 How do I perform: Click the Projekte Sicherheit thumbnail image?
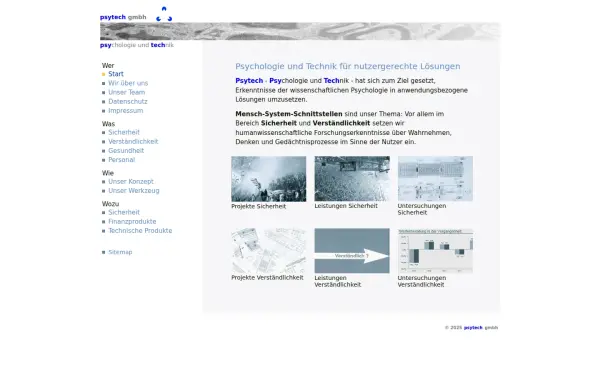click(x=269, y=179)
